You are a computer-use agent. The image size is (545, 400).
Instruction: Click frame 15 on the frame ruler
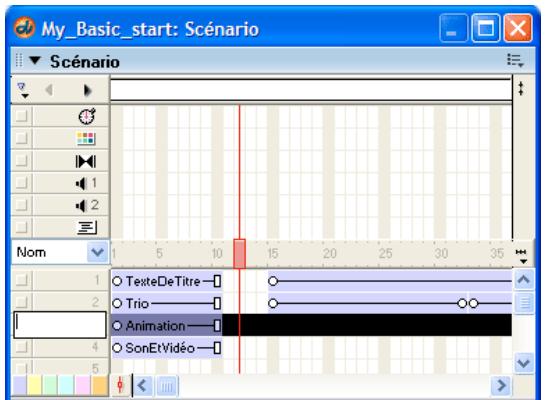pos(273,254)
